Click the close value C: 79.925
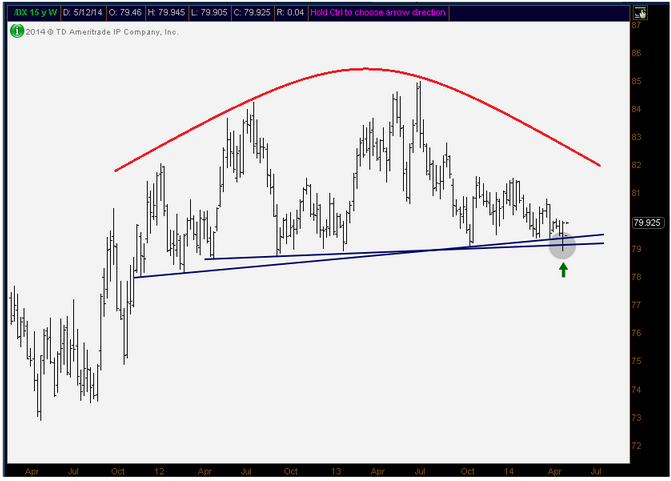 252,12
